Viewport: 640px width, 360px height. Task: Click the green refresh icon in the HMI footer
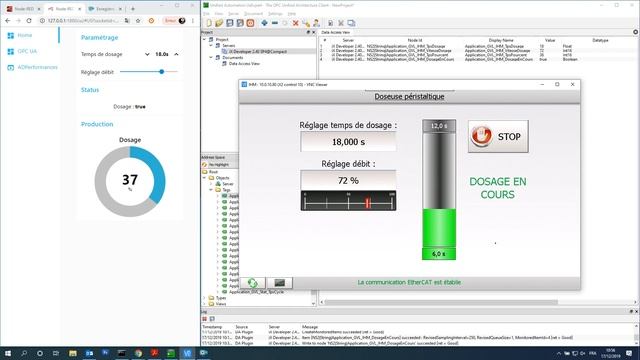(253, 283)
